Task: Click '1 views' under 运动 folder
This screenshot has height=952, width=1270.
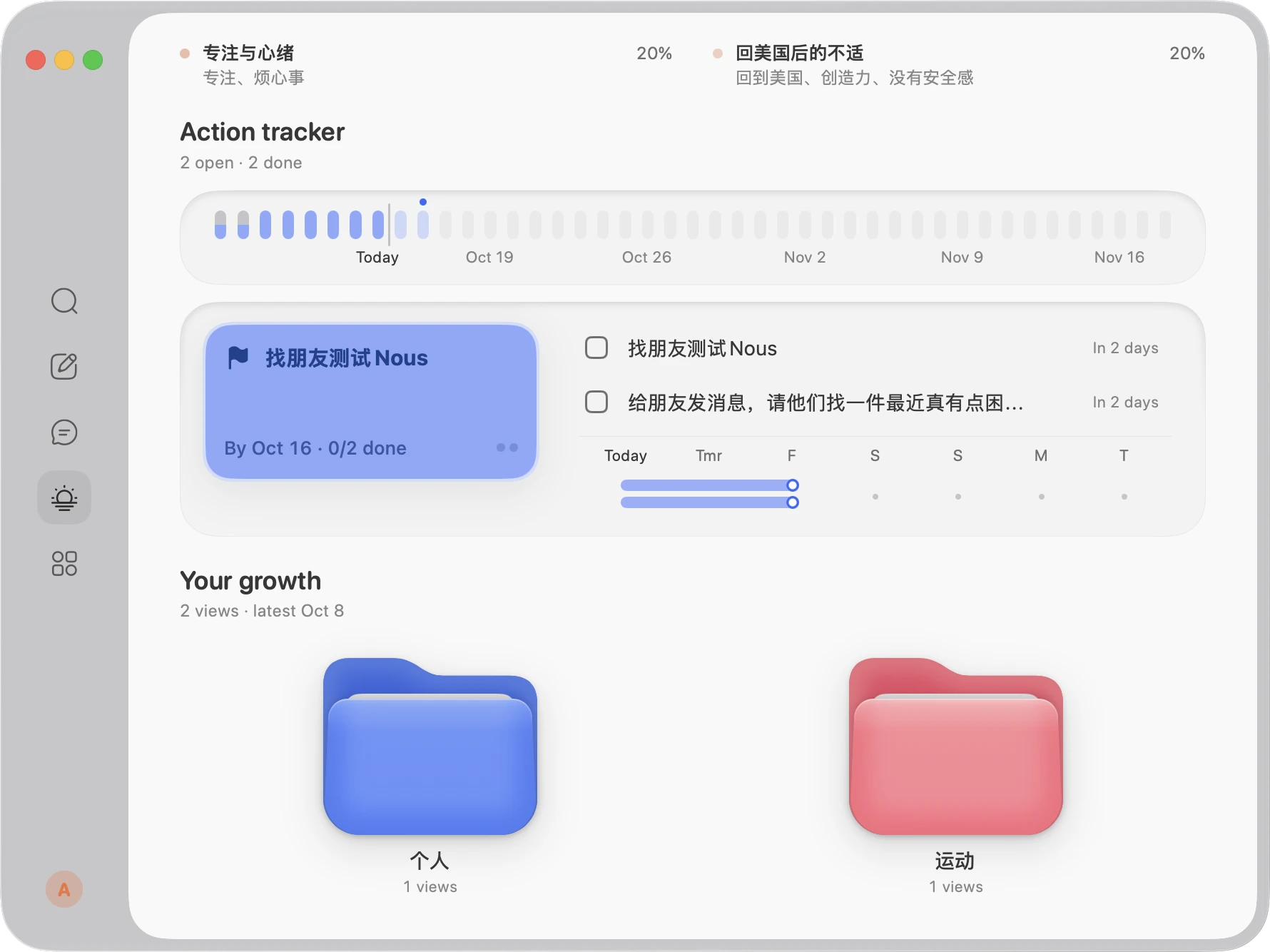Action: [956, 886]
